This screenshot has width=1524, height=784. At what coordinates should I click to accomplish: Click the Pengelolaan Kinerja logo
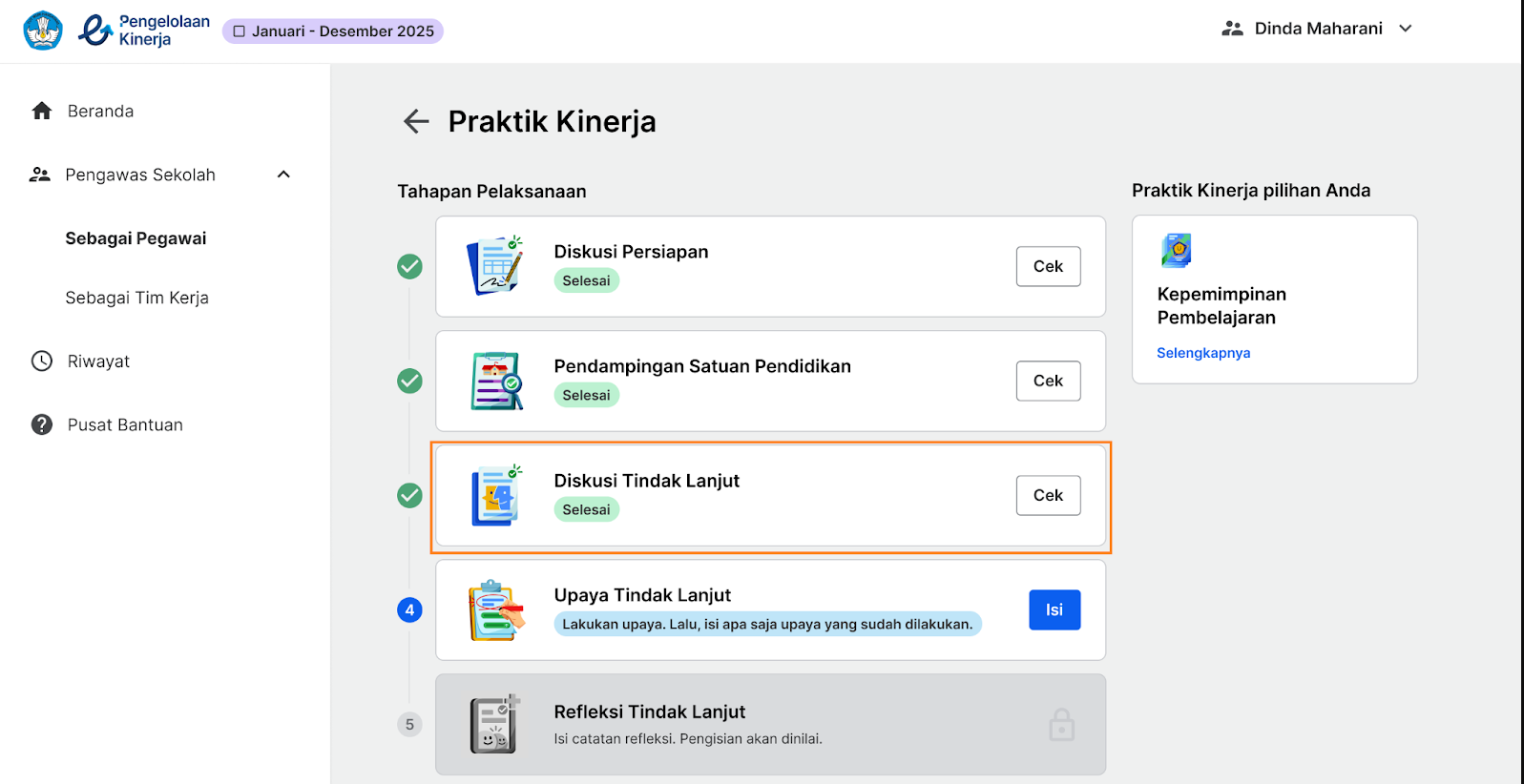tap(143, 31)
